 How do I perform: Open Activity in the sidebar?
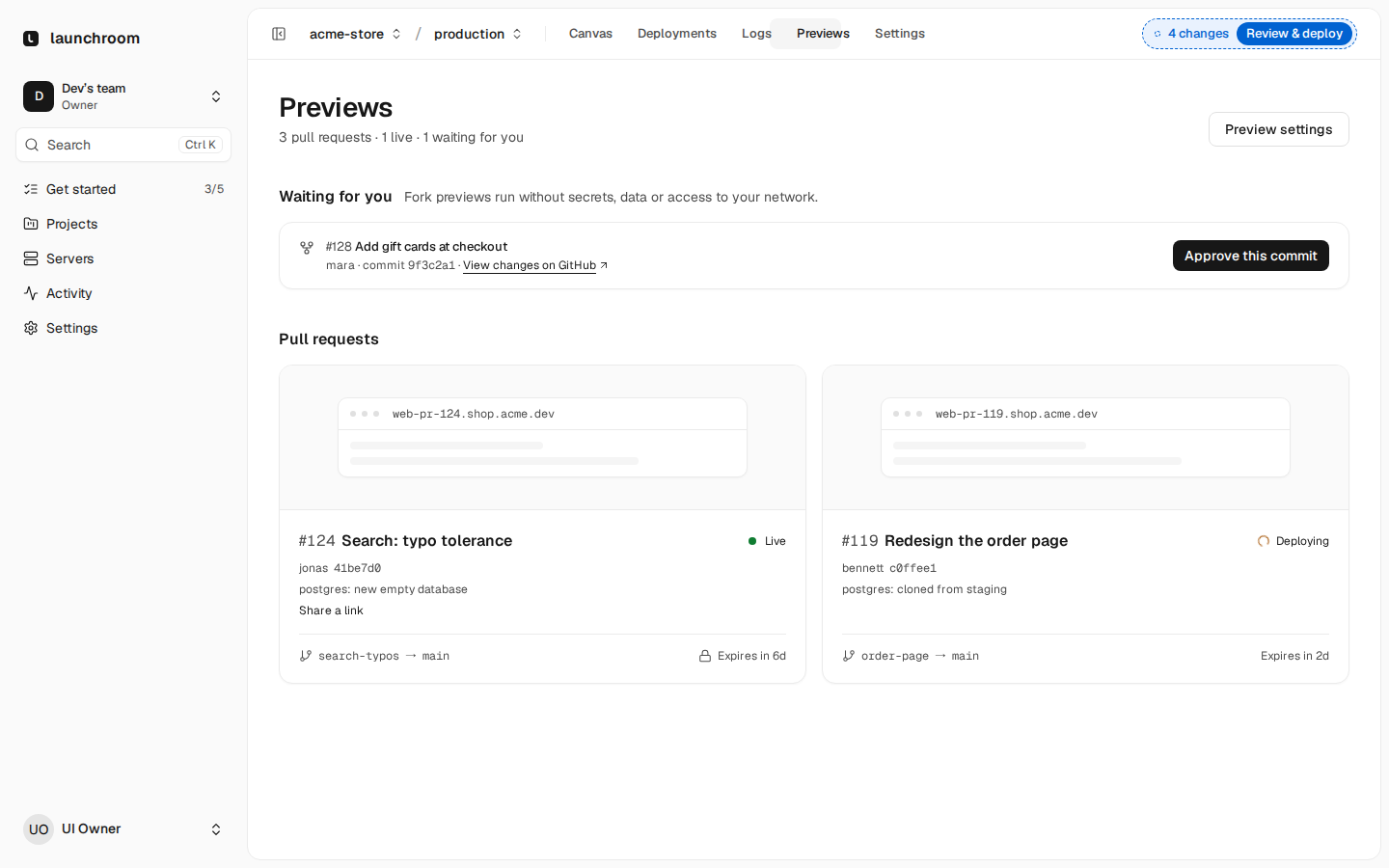(123, 293)
